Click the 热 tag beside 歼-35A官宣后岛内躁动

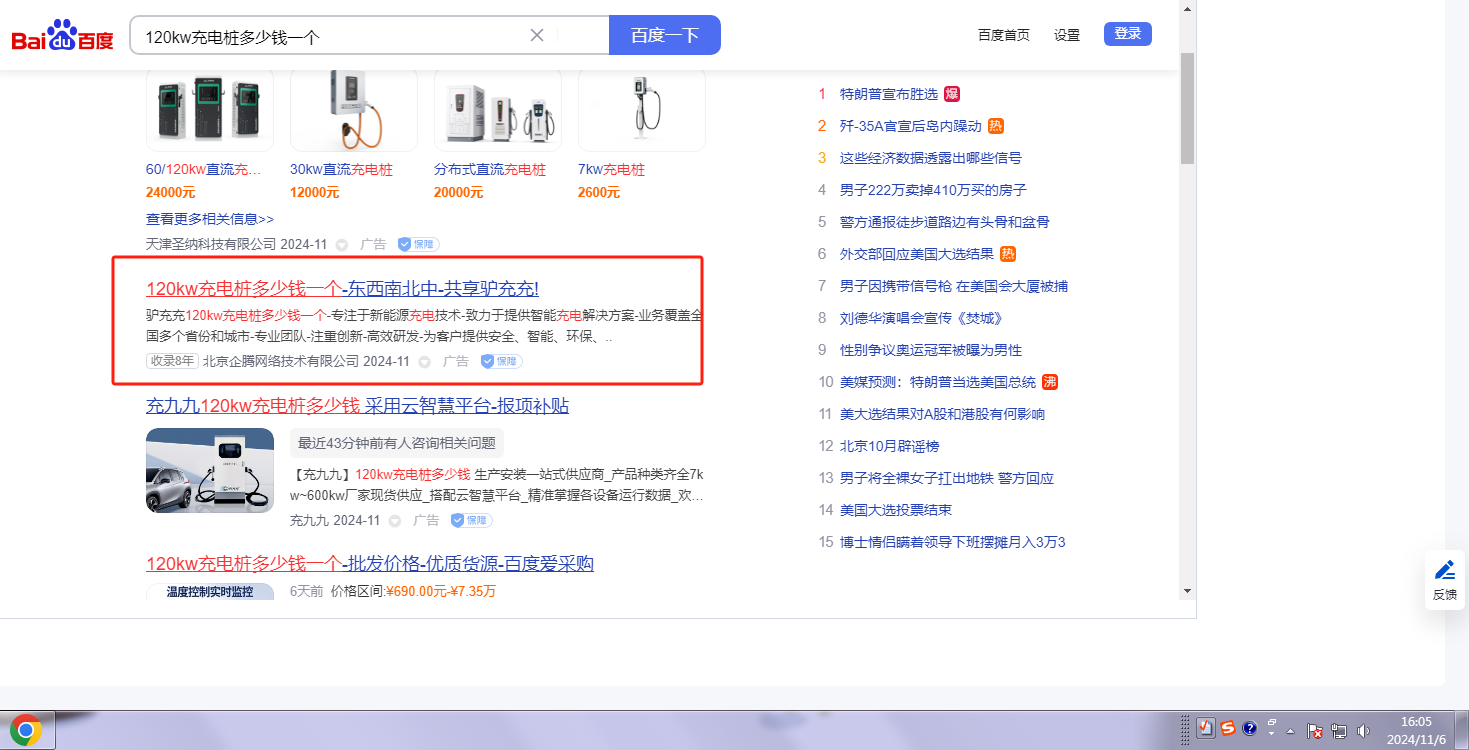pyautogui.click(x=995, y=126)
